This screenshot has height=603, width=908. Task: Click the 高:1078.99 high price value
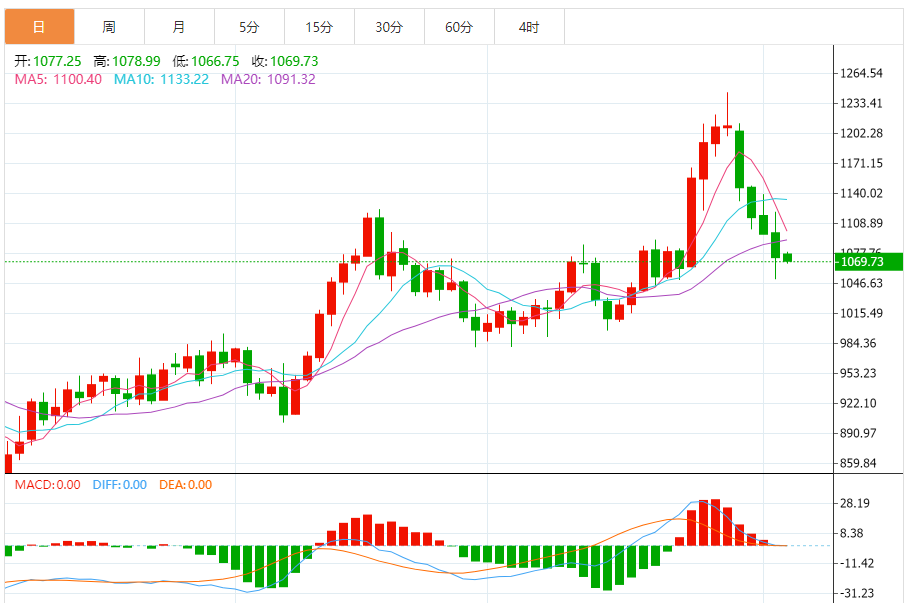pyautogui.click(x=127, y=61)
